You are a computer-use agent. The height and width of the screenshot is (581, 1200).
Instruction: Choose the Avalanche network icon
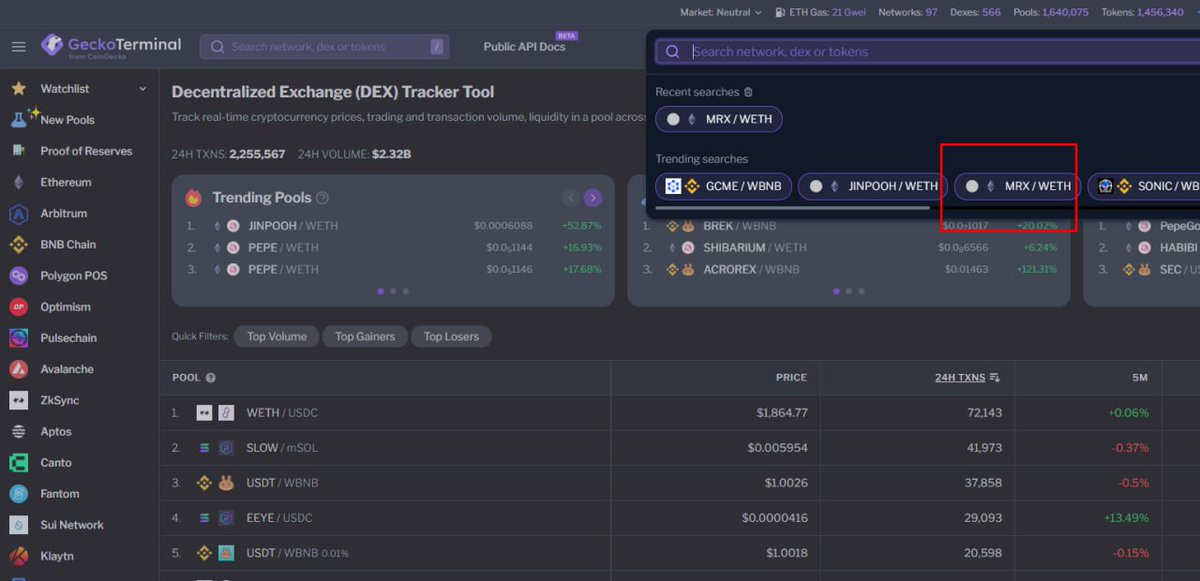point(18,369)
